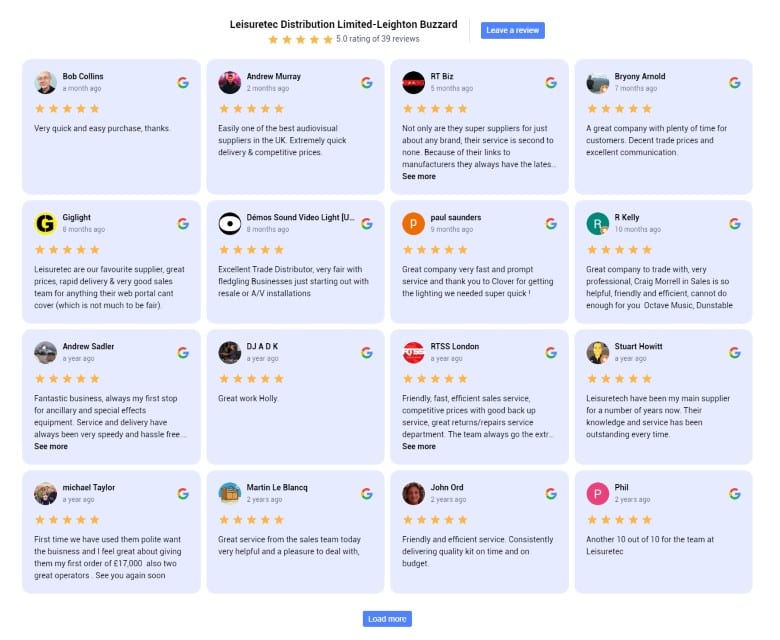Screen dimensions: 780x640
Task: Click Leave a review button
Action: 512,30
